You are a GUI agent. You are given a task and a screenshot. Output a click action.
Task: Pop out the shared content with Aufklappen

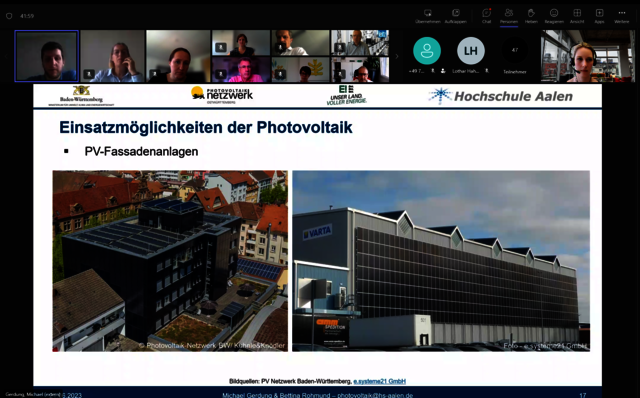click(456, 16)
